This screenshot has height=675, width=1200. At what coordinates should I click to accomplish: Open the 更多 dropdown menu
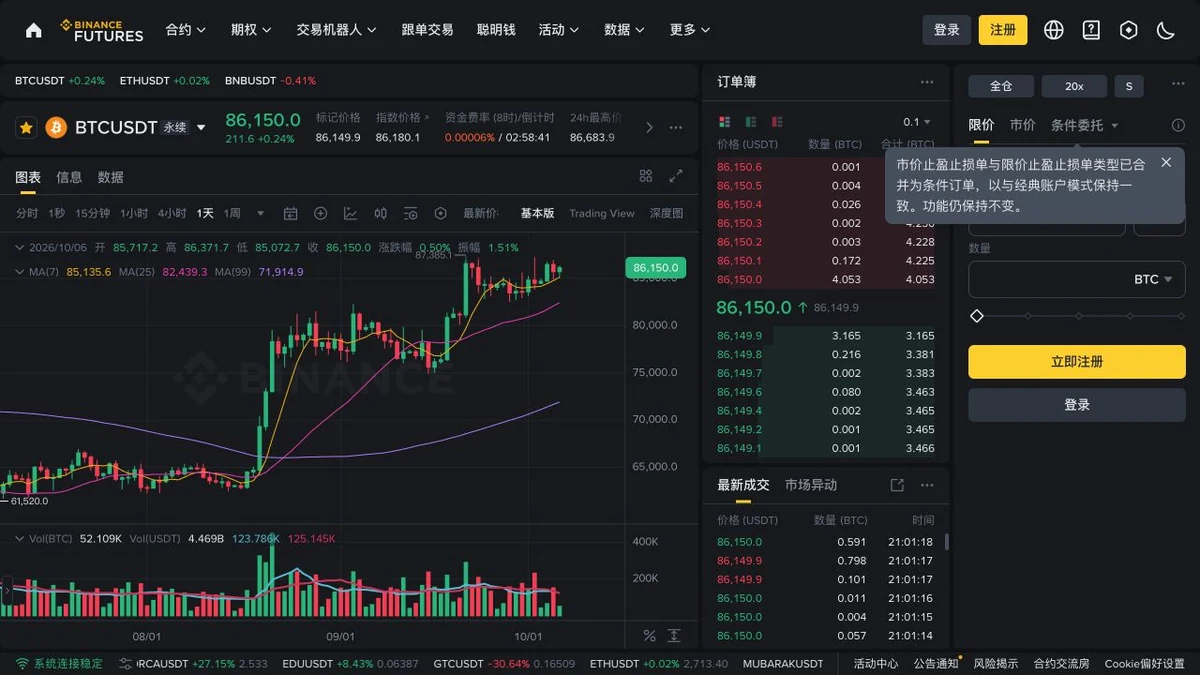tap(690, 30)
